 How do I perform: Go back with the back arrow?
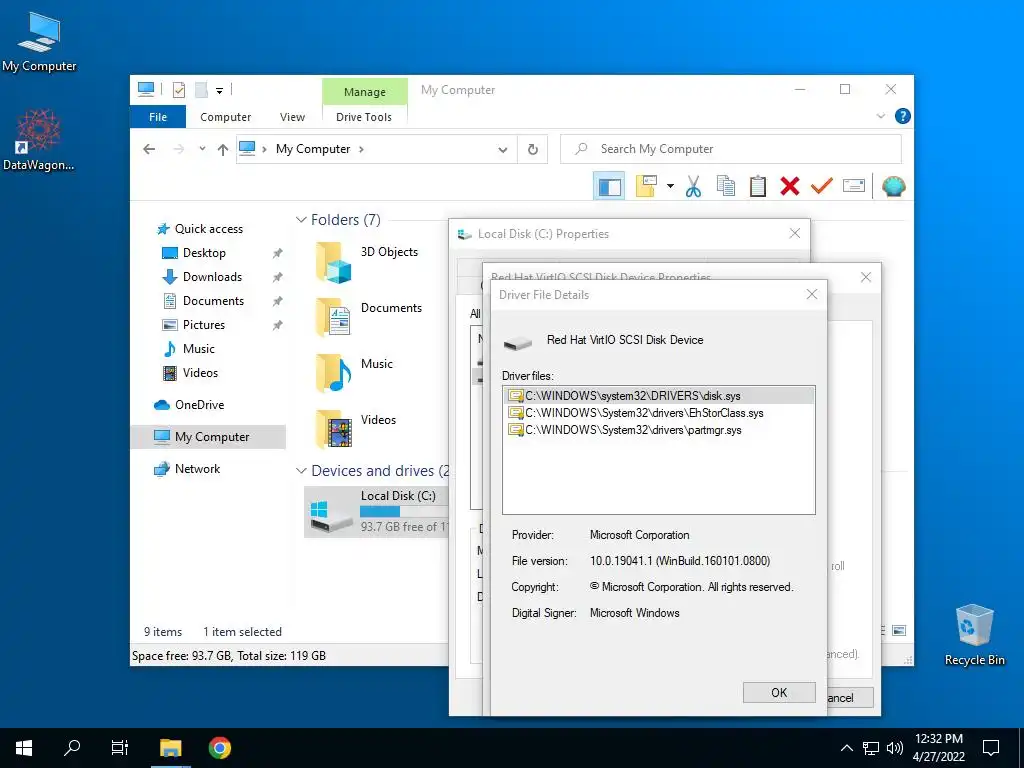(149, 149)
